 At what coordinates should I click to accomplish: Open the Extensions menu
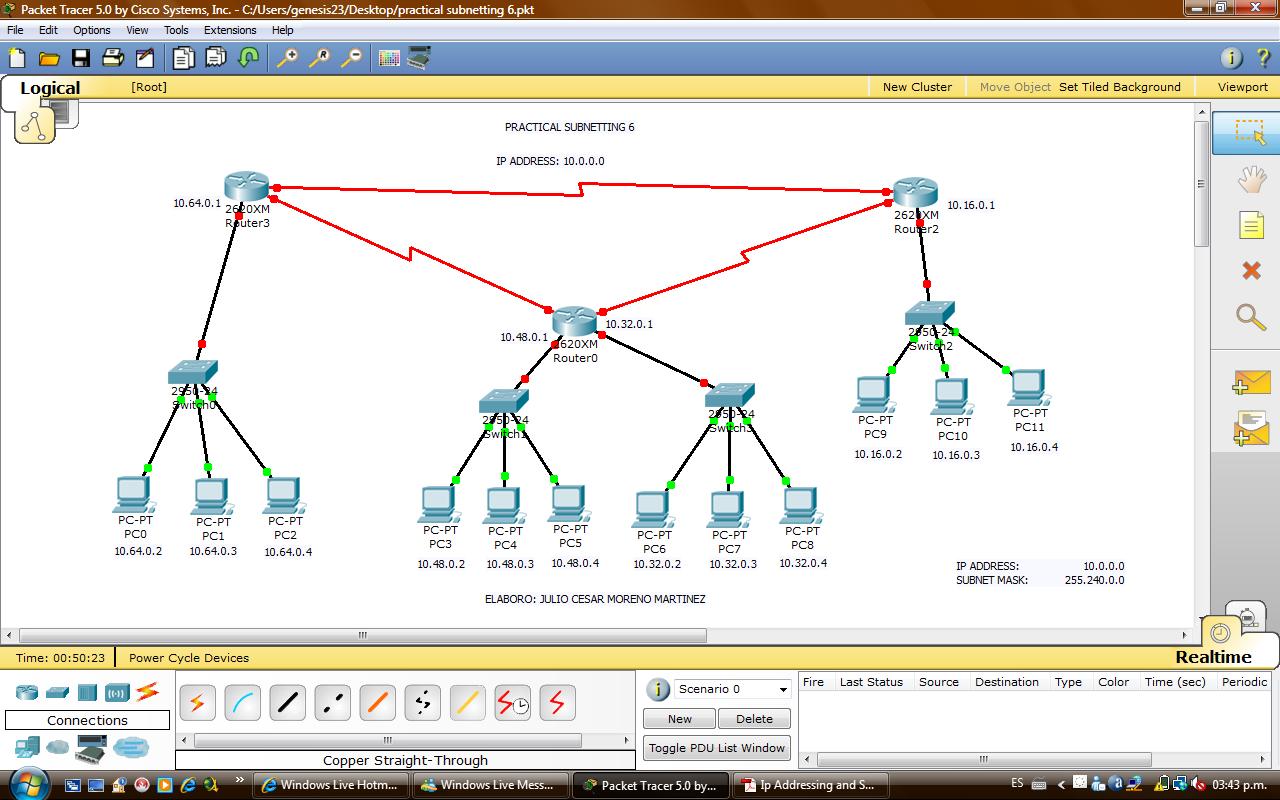tap(230, 30)
